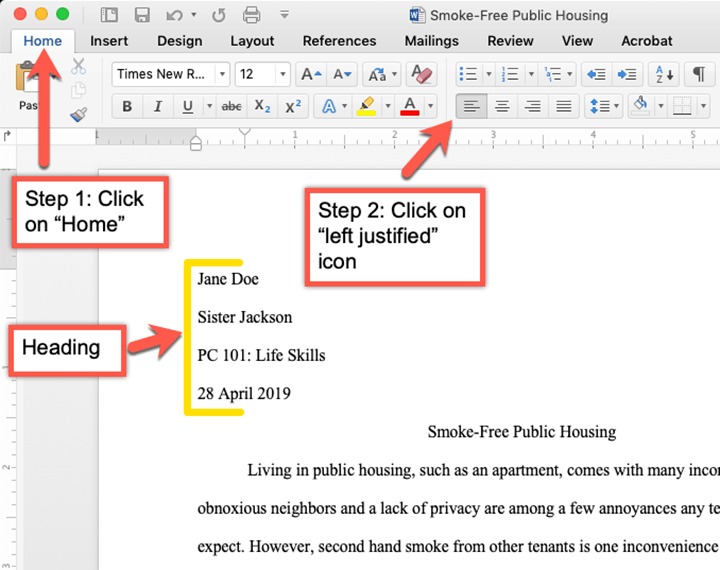720x570 pixels.
Task: Toggle Strikethrough abc formatting
Action: tap(231, 107)
